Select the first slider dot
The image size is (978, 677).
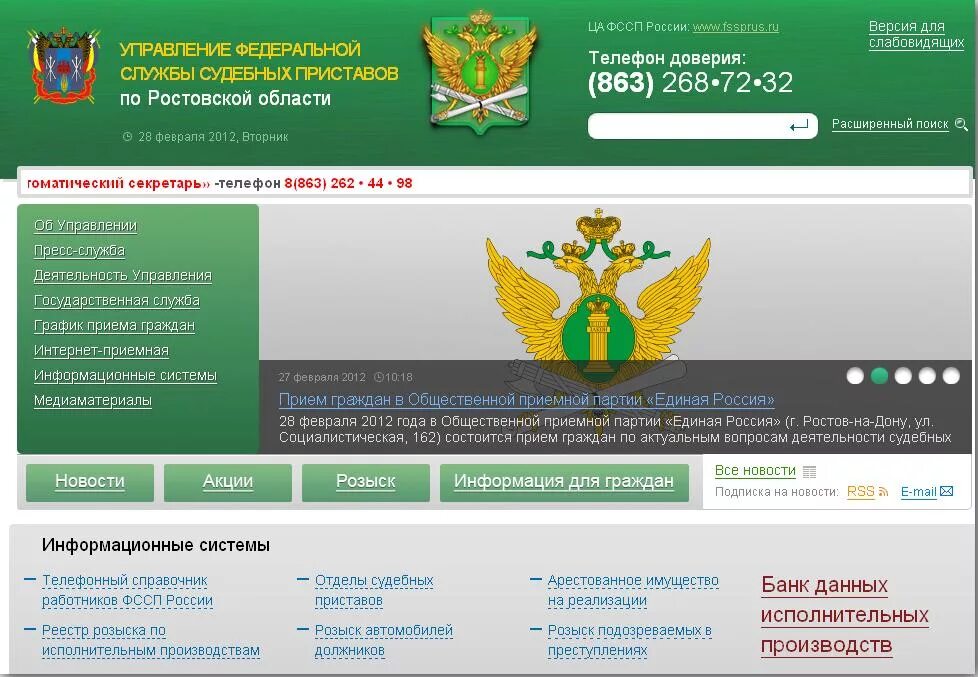(x=855, y=376)
